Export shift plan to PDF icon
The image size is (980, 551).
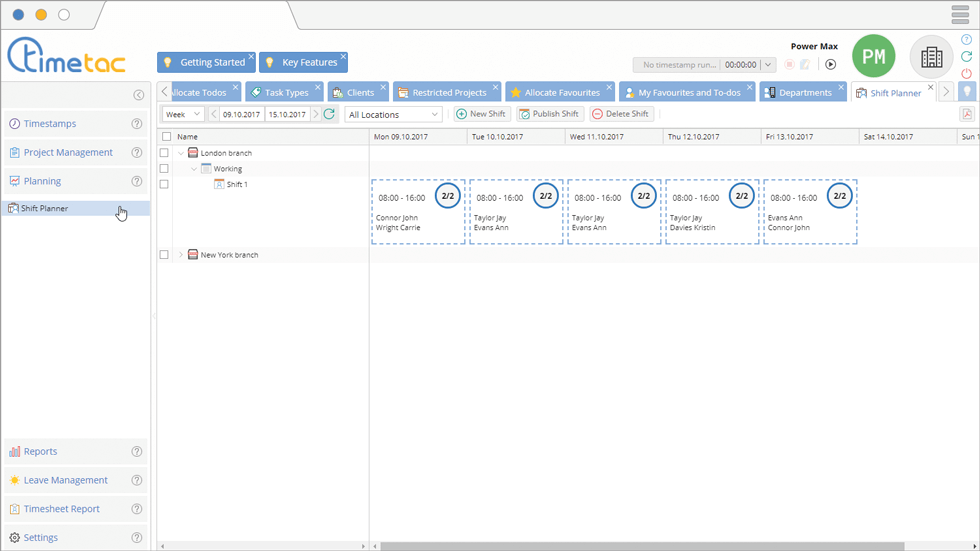967,114
